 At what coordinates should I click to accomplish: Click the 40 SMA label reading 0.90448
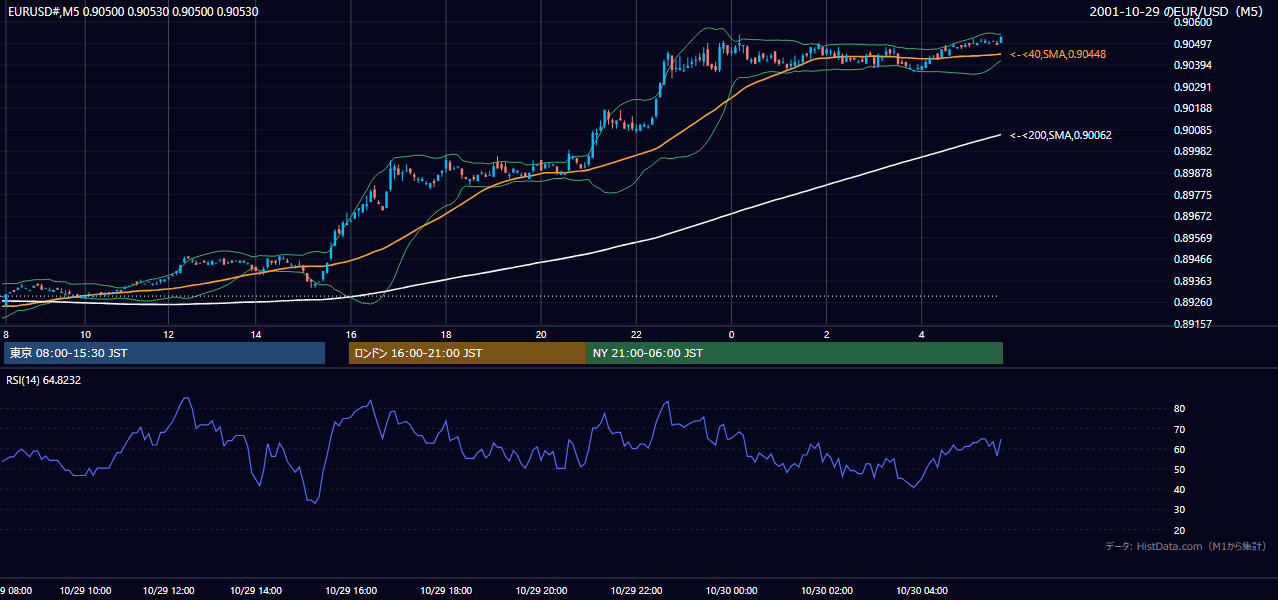coord(1058,54)
